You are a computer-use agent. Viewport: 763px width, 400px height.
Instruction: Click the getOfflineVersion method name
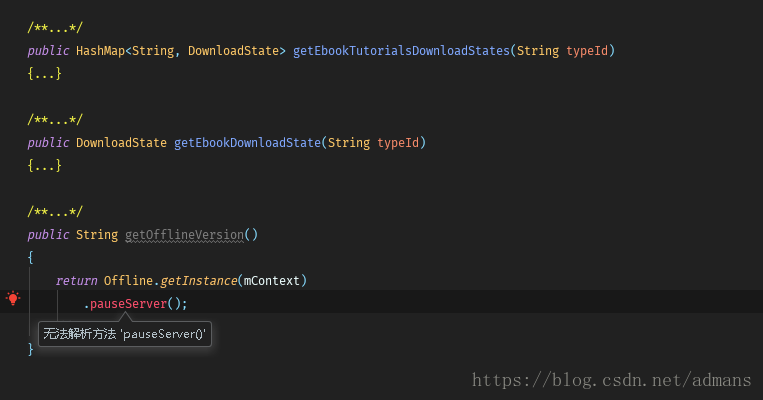coord(184,235)
